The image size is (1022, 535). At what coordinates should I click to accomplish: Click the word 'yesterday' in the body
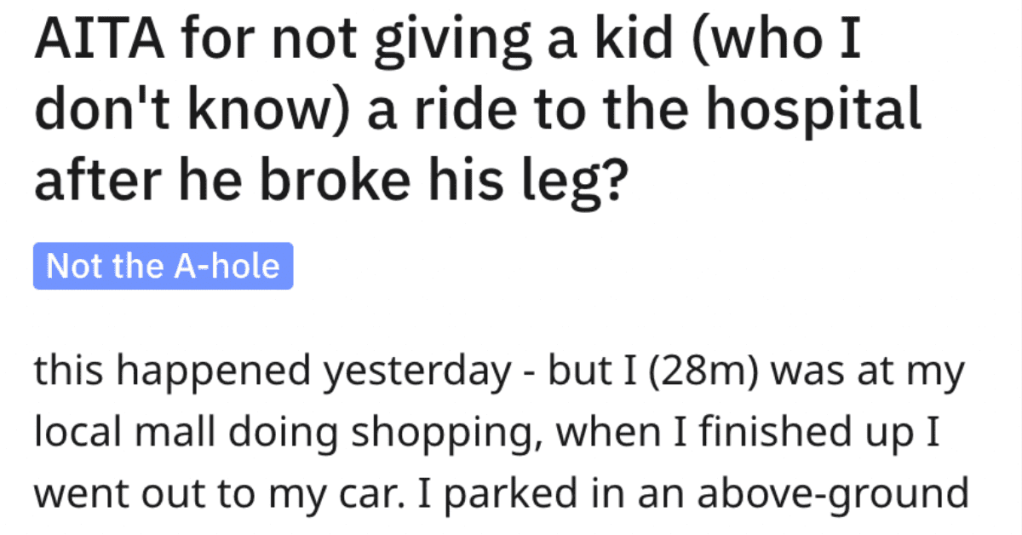tap(418, 373)
